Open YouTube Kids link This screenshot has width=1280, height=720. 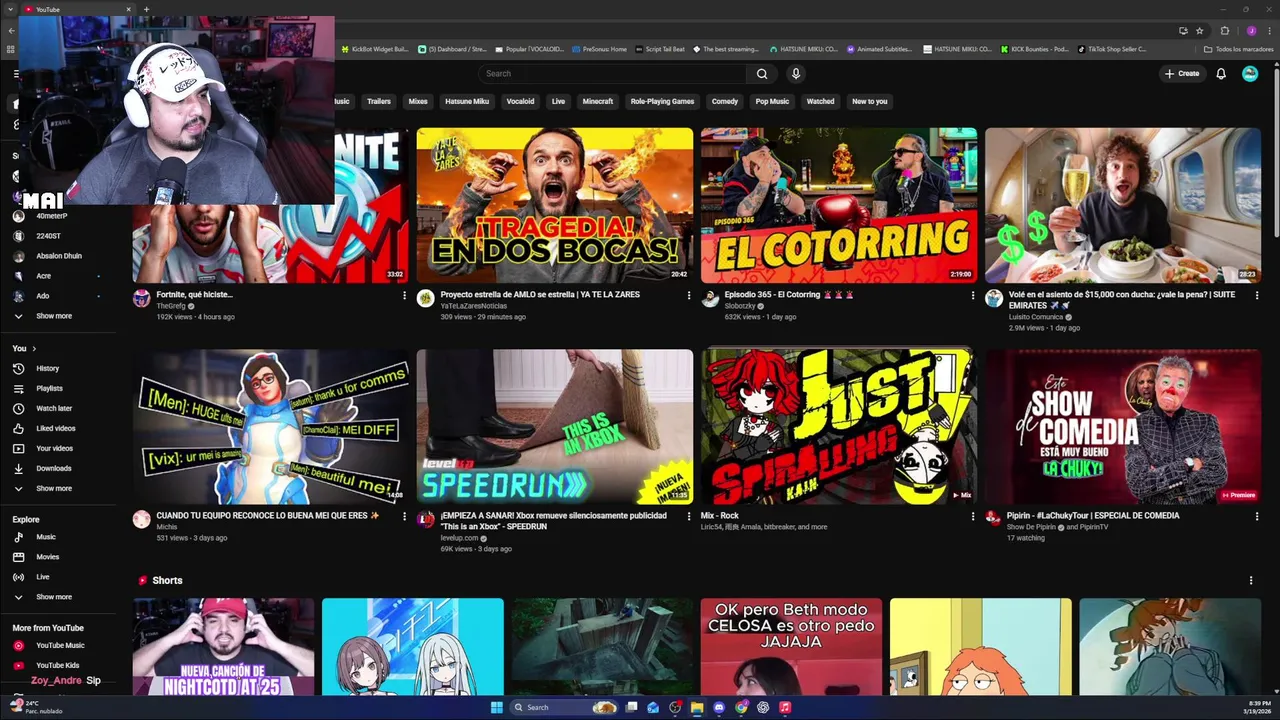point(58,665)
